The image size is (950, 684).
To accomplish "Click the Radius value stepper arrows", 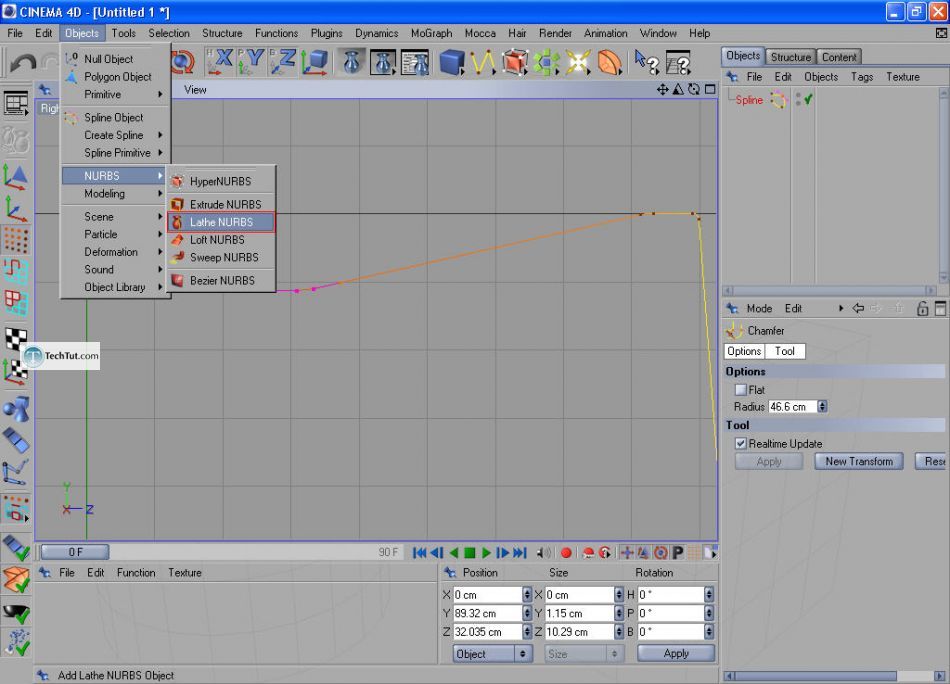I will (822, 407).
